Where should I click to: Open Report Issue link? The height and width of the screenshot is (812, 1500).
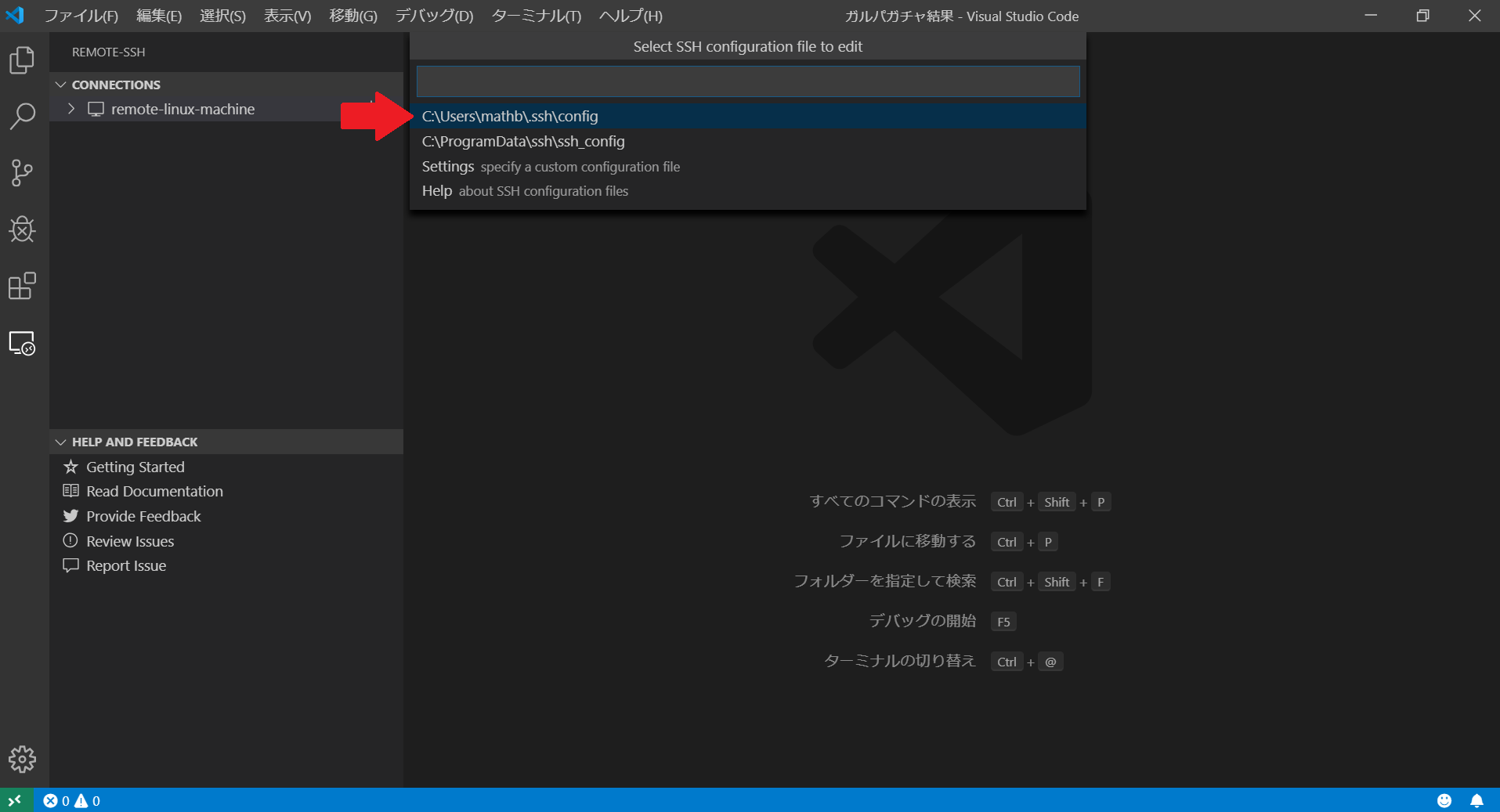pyautogui.click(x=126, y=565)
